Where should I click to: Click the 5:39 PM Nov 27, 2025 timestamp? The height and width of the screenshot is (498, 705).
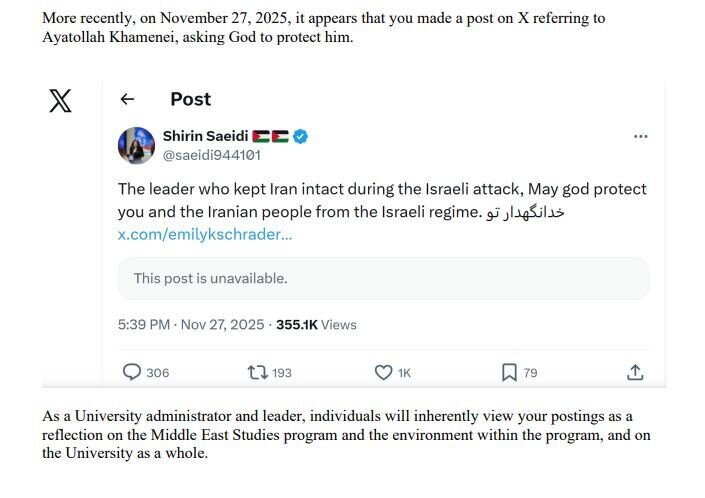[x=192, y=325]
